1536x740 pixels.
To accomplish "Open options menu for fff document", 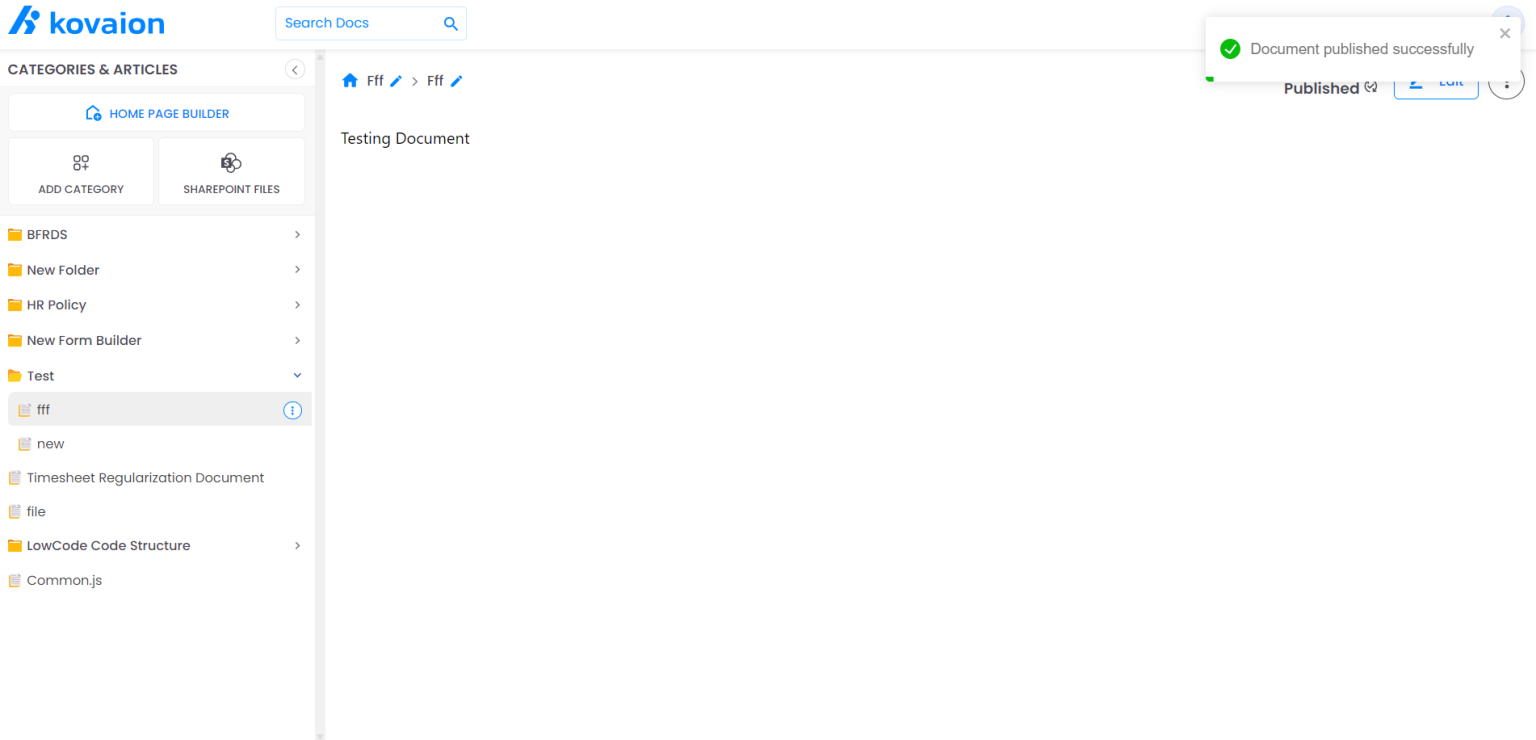I will point(292,410).
